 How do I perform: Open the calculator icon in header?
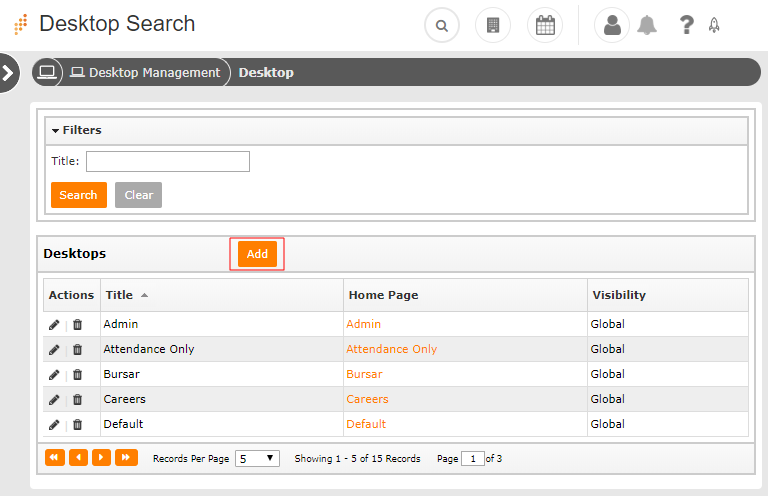492,26
